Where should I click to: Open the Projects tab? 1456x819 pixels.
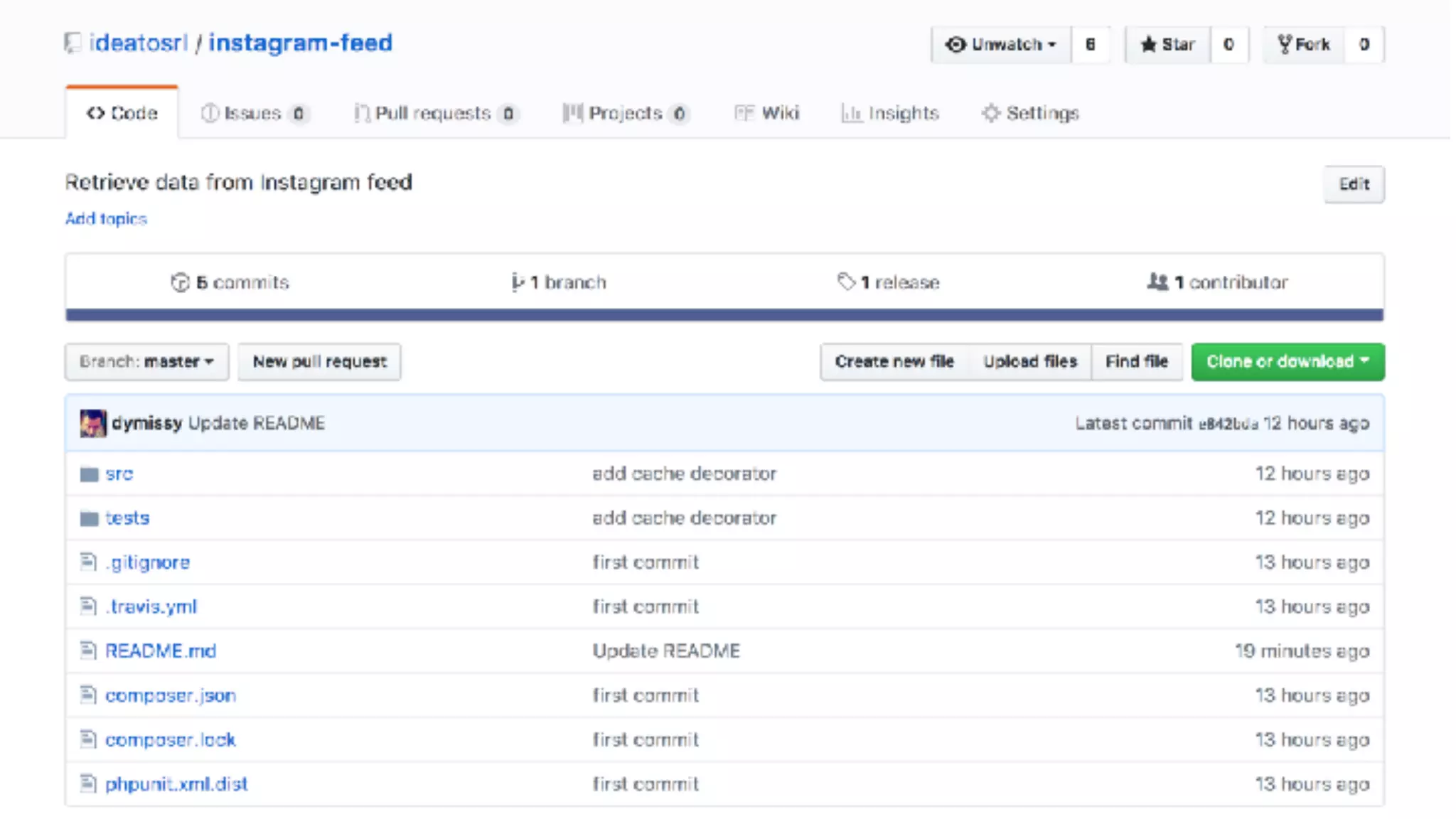[625, 113]
